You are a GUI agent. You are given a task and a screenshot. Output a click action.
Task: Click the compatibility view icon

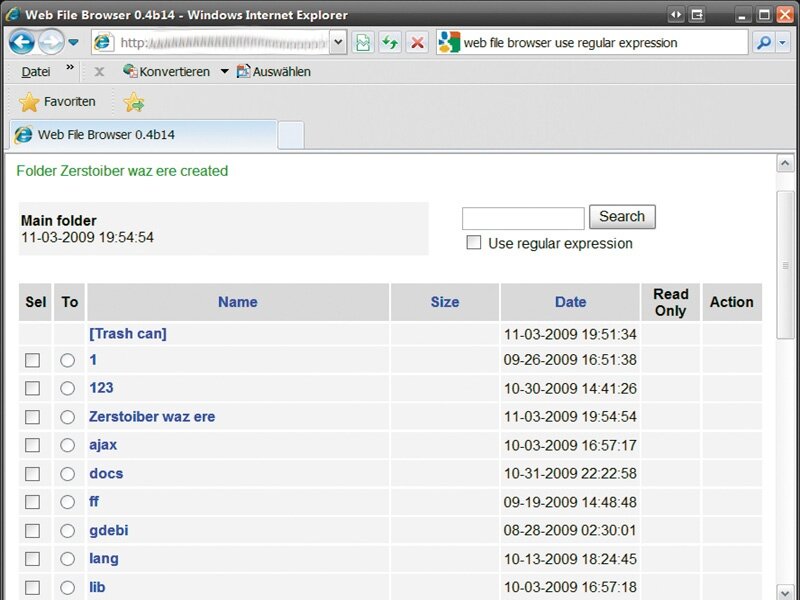[x=363, y=43]
